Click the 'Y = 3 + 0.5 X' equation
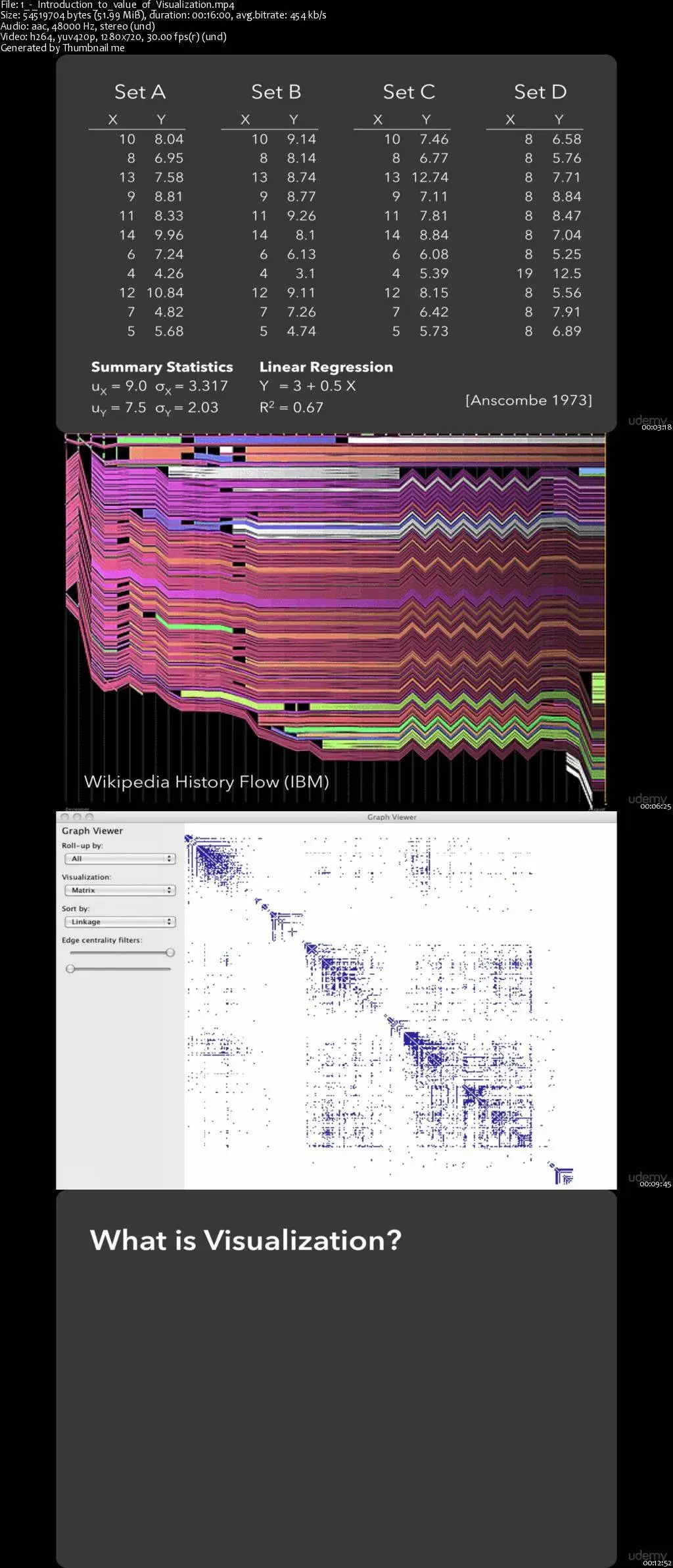The image size is (673, 1568). (x=308, y=386)
